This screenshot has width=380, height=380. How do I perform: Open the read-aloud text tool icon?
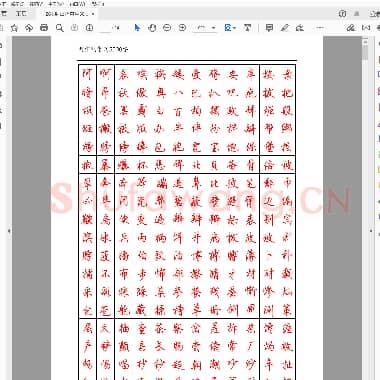[x=247, y=28]
